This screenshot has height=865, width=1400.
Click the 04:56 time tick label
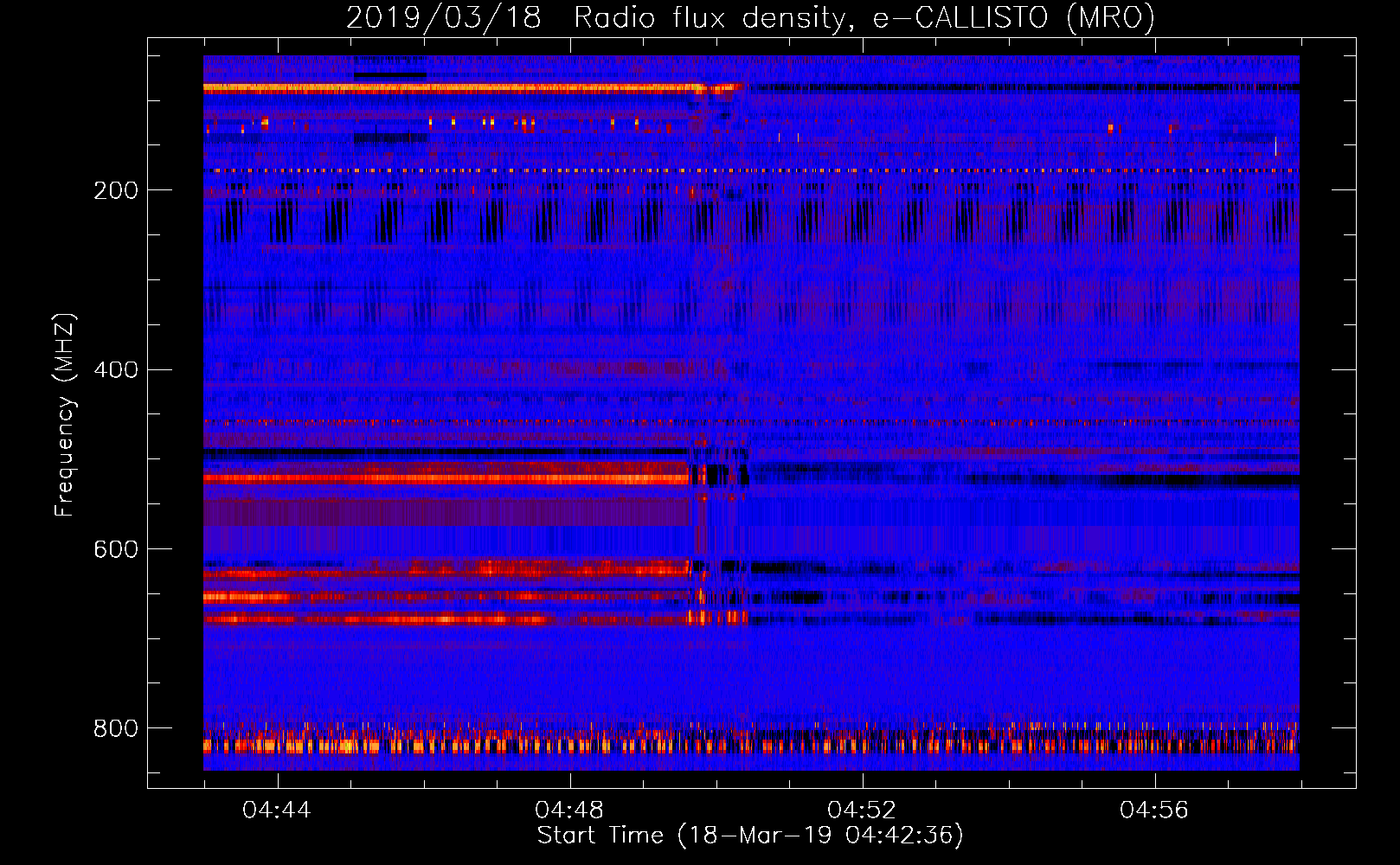[x=1154, y=811]
